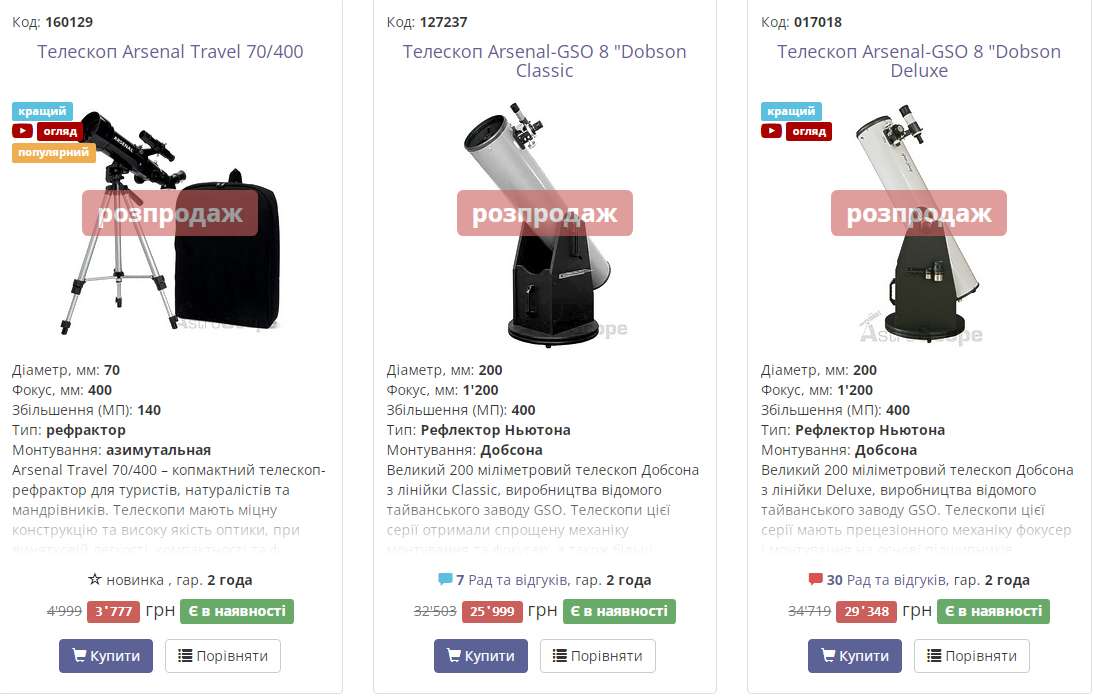Click the star novelty icon on Arsenal Travel
The height and width of the screenshot is (696, 1093).
(x=95, y=580)
